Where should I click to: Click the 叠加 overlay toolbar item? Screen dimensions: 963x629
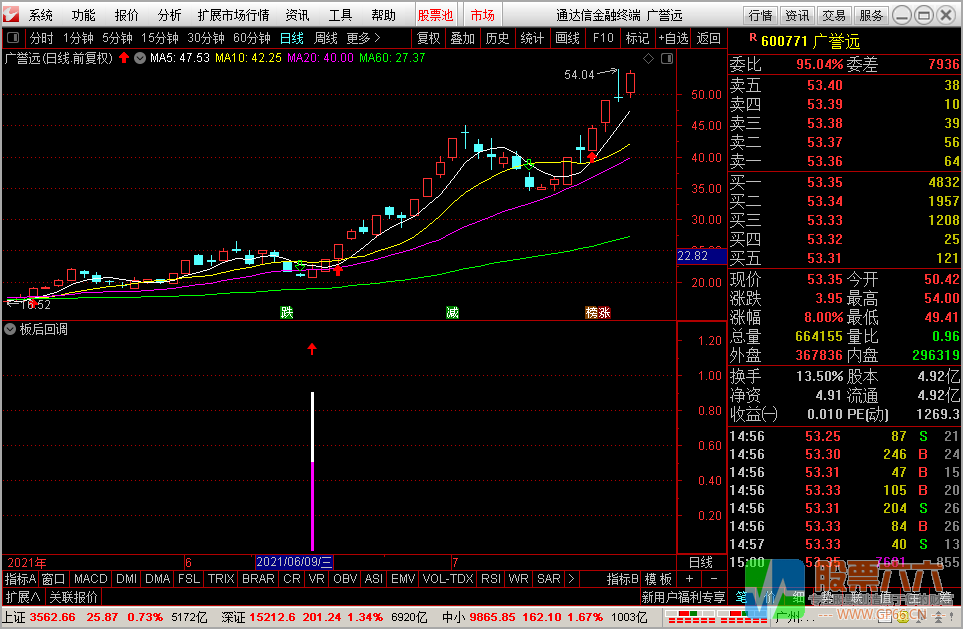click(462, 38)
